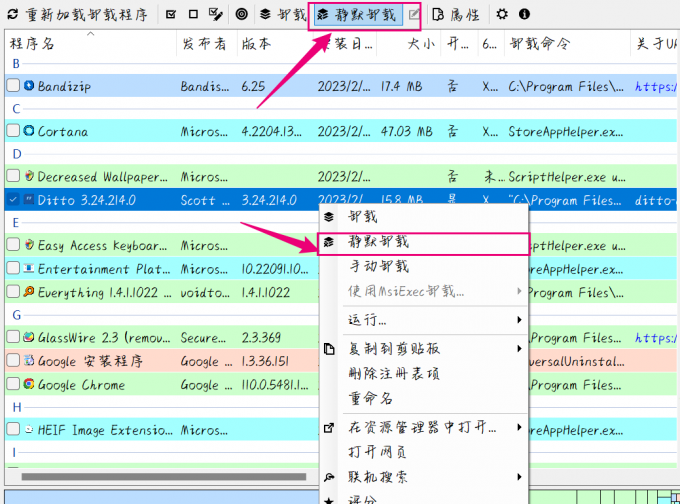
Task: Tick the HEIF Image Extension checkbox
Action: [13, 429]
